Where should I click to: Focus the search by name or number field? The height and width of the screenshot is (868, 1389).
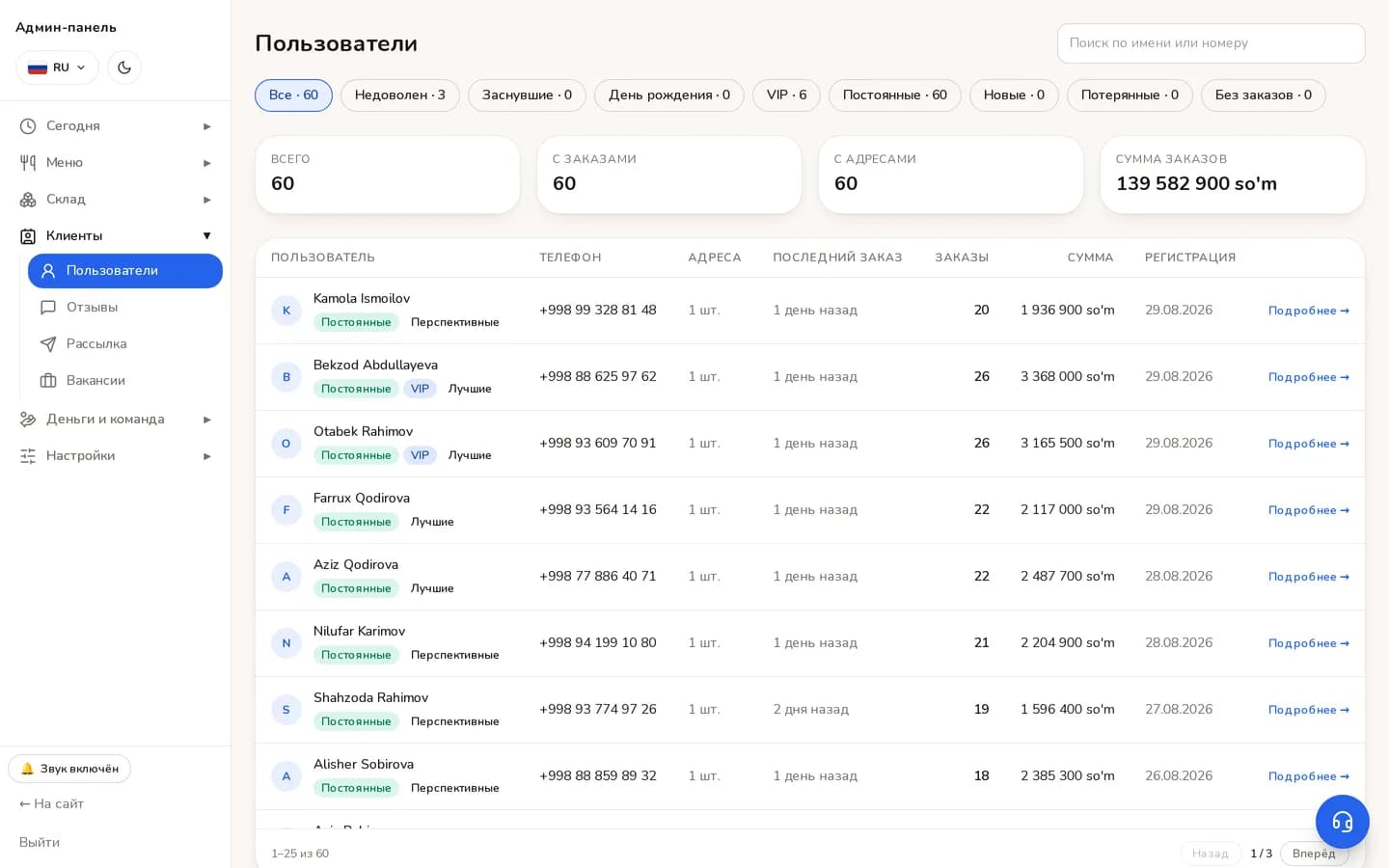1212,43
